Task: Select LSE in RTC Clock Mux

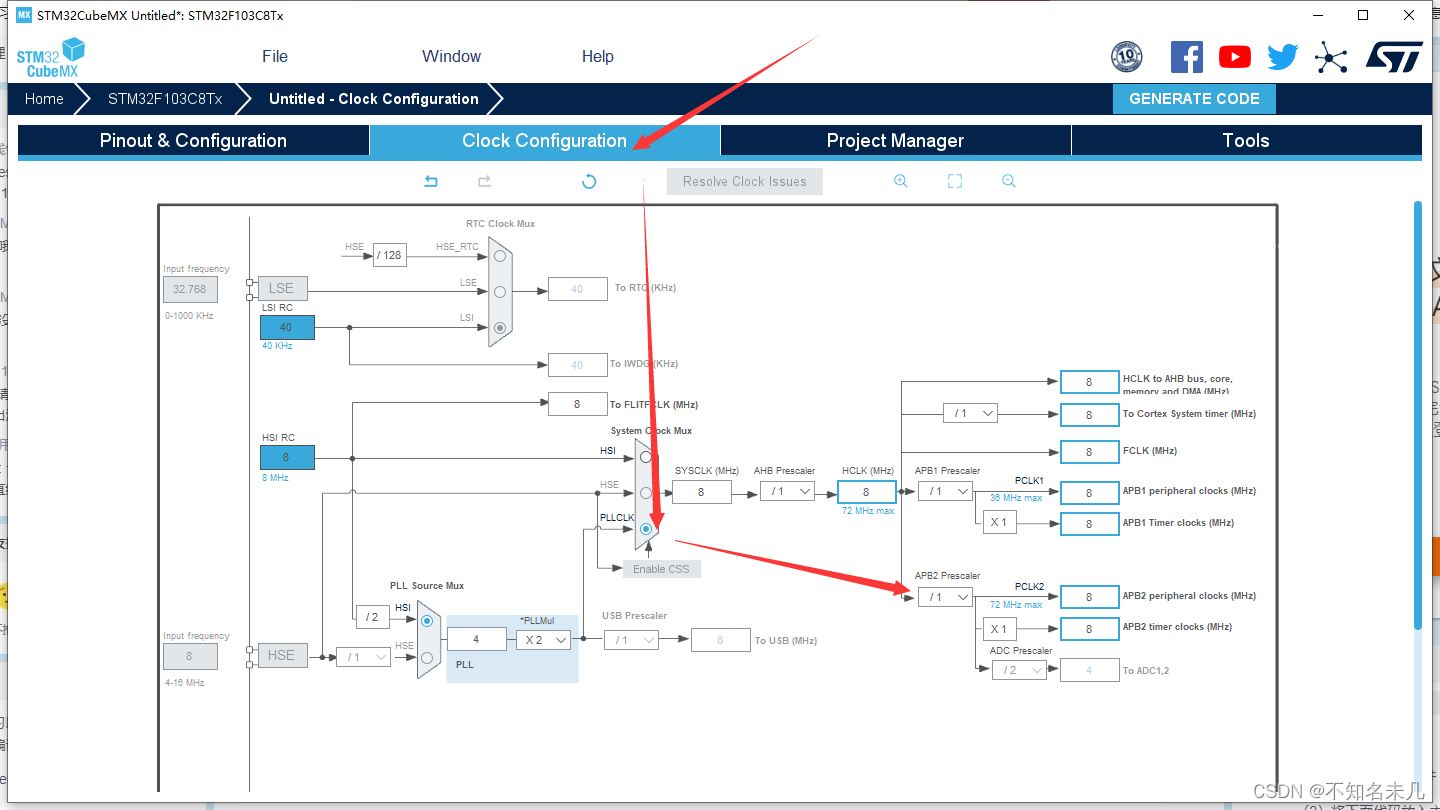Action: pyautogui.click(x=499, y=291)
